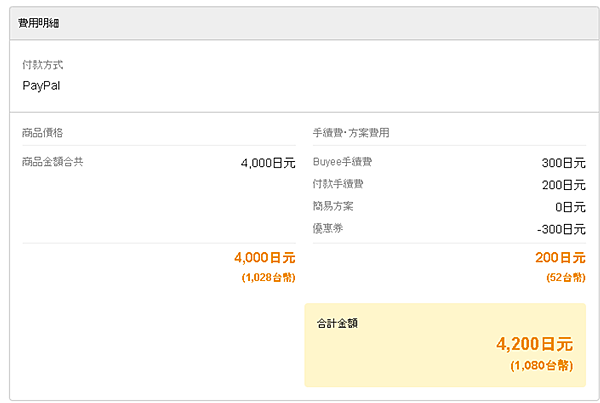Click the 4,200日元 grand total amount

point(535,344)
